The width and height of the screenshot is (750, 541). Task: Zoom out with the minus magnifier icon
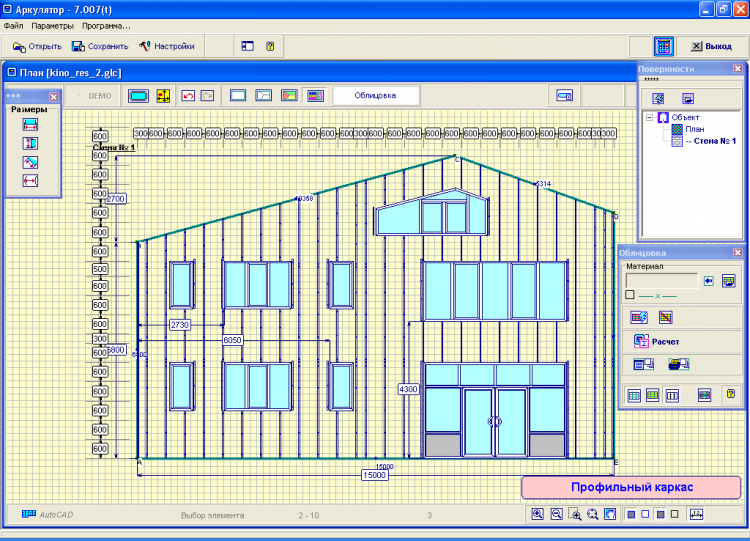coord(556,514)
